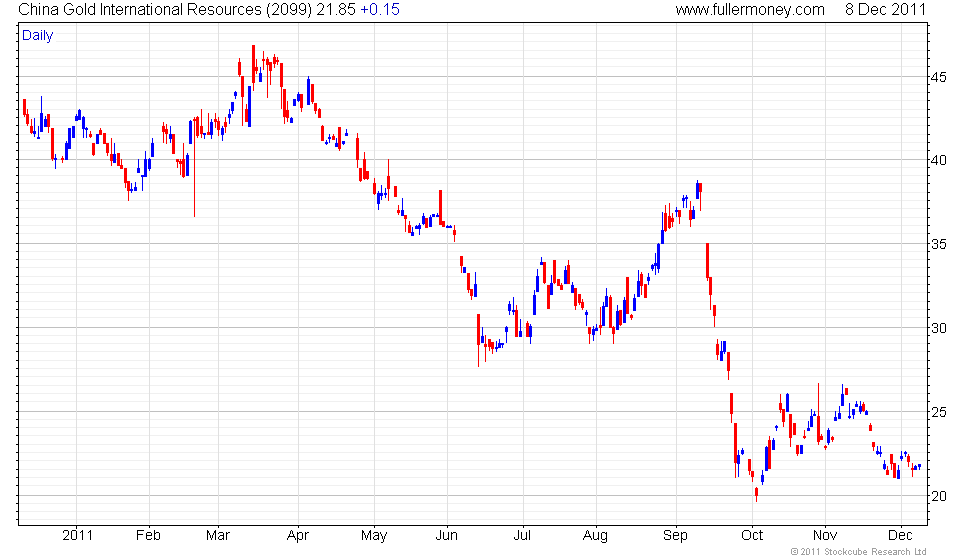Click the Nov time axis label
The height and width of the screenshot is (560, 980).
[825, 536]
